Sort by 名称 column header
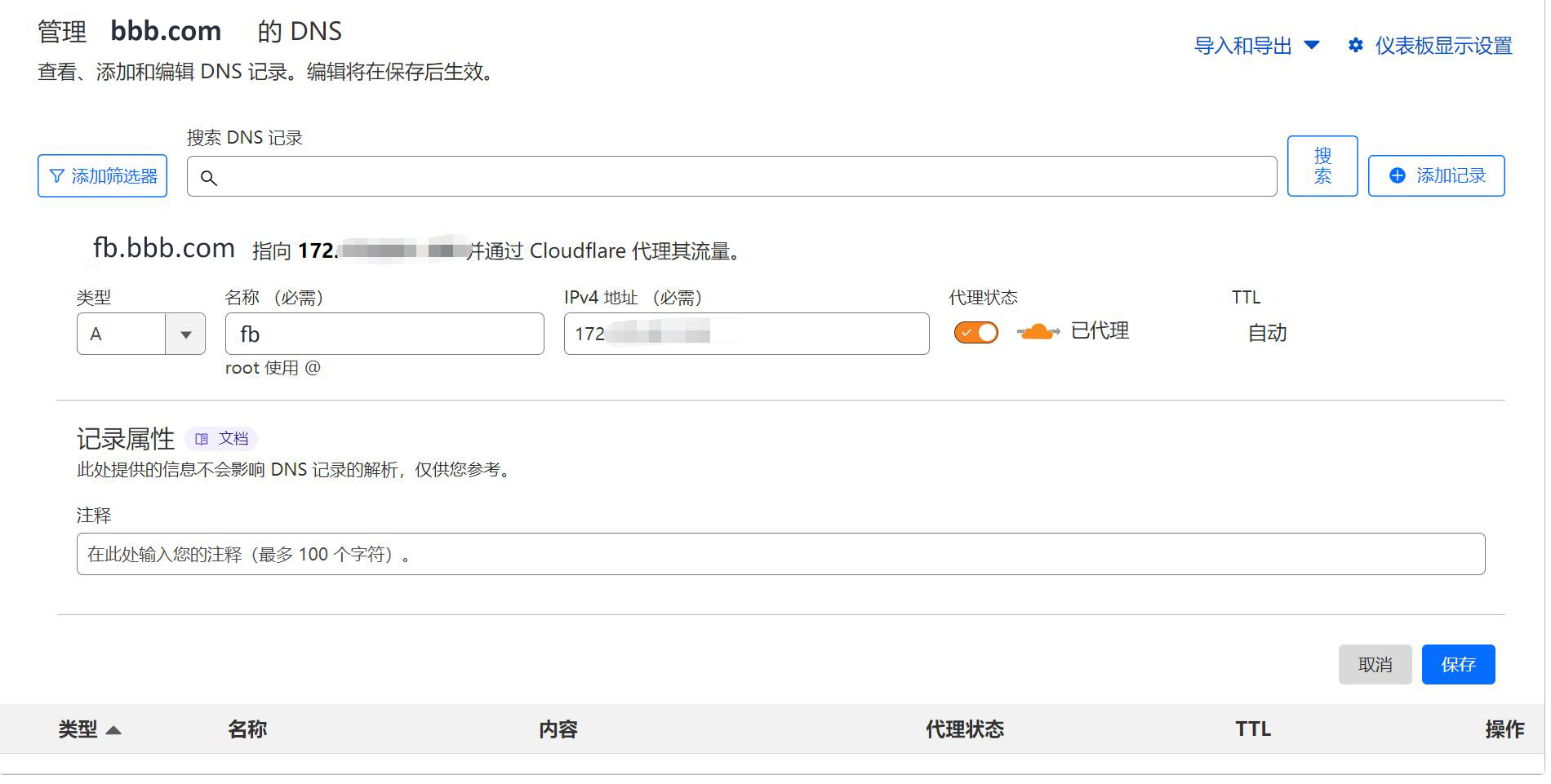Image resolution: width=1551 pixels, height=784 pixels. pyautogui.click(x=247, y=729)
